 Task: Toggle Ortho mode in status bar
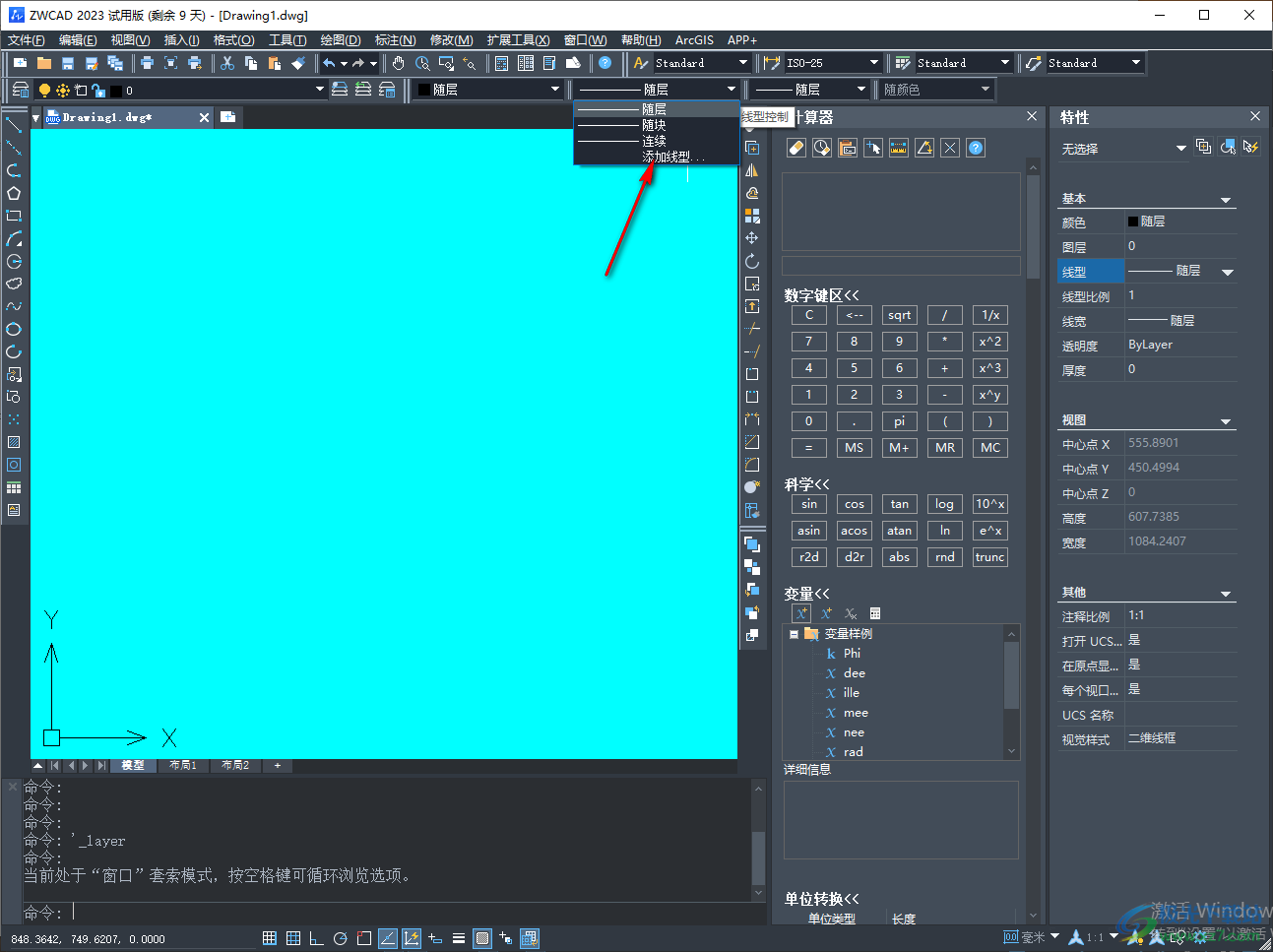click(317, 938)
